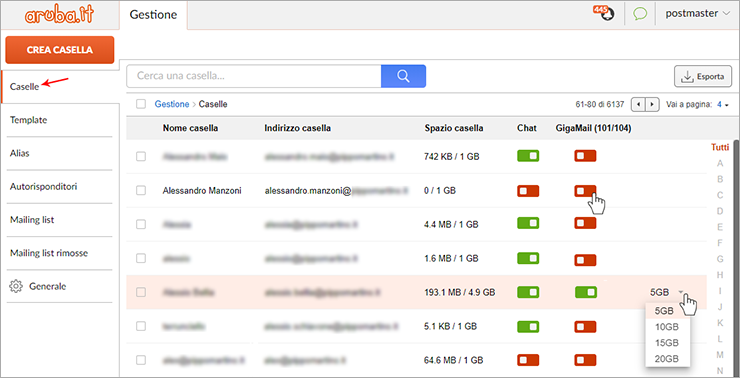Toggle Chat for the 4.4 MB row
740x378 pixels.
coord(528,223)
